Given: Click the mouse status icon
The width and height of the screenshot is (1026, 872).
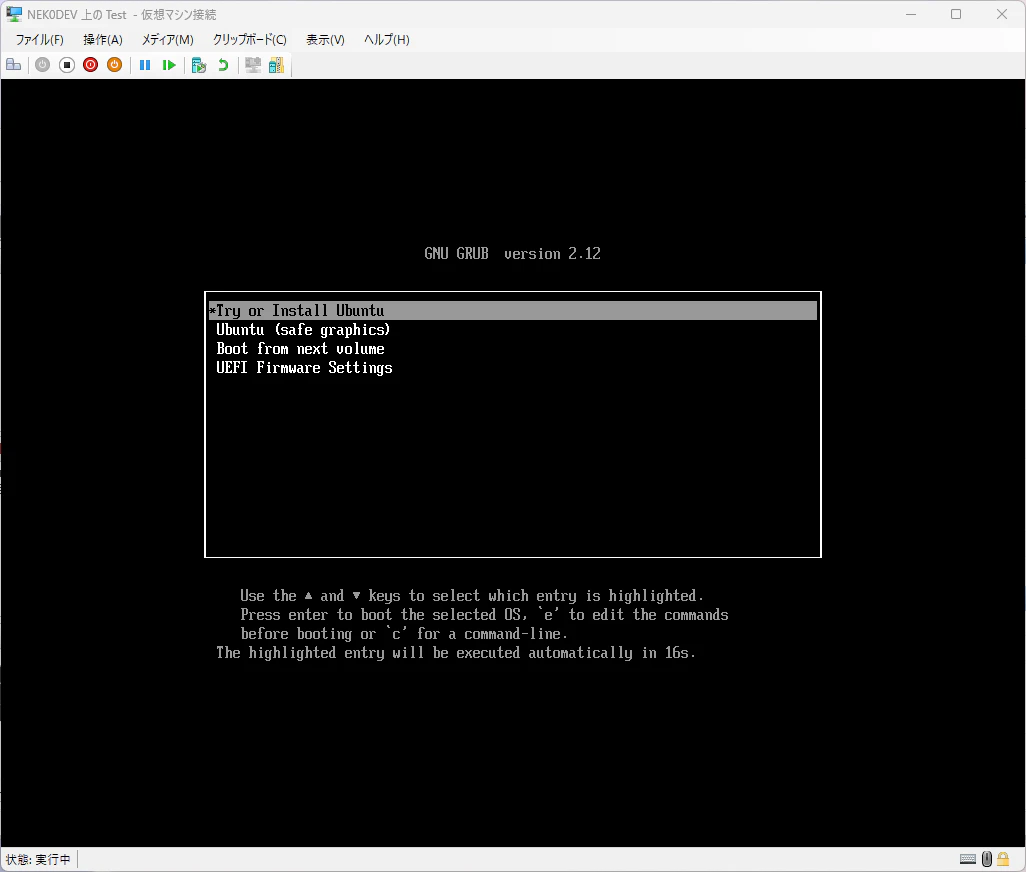Looking at the screenshot, I should point(987,859).
